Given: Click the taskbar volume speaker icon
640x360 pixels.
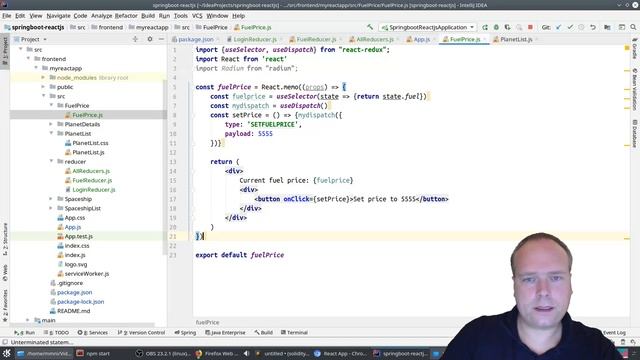Looking at the screenshot, I should [247, 353].
